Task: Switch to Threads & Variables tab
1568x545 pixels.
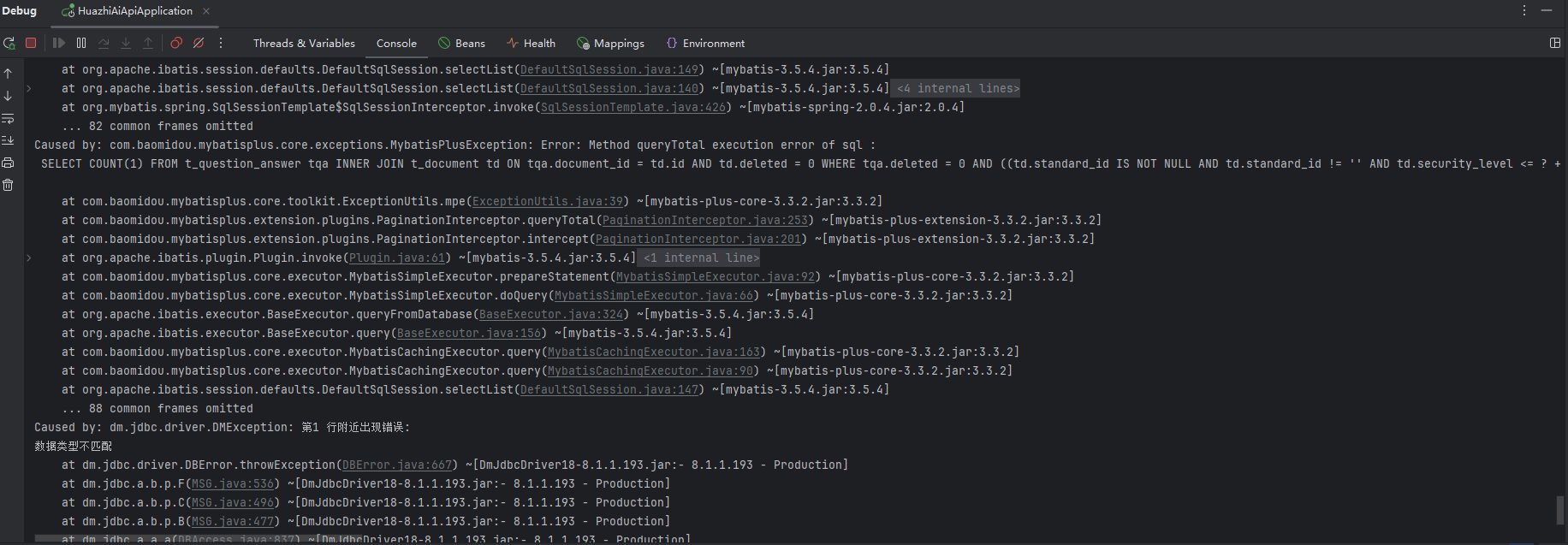Action: [304, 43]
